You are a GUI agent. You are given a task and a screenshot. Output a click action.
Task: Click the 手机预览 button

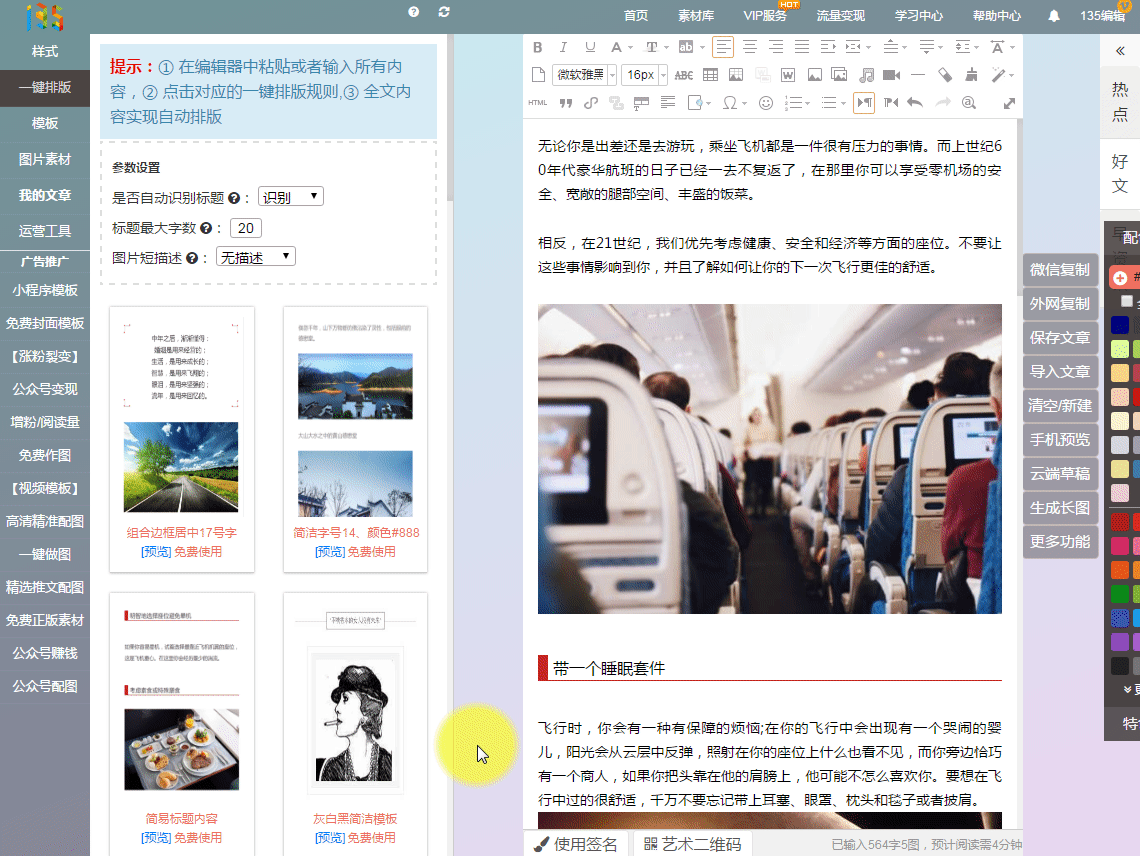pos(1059,439)
